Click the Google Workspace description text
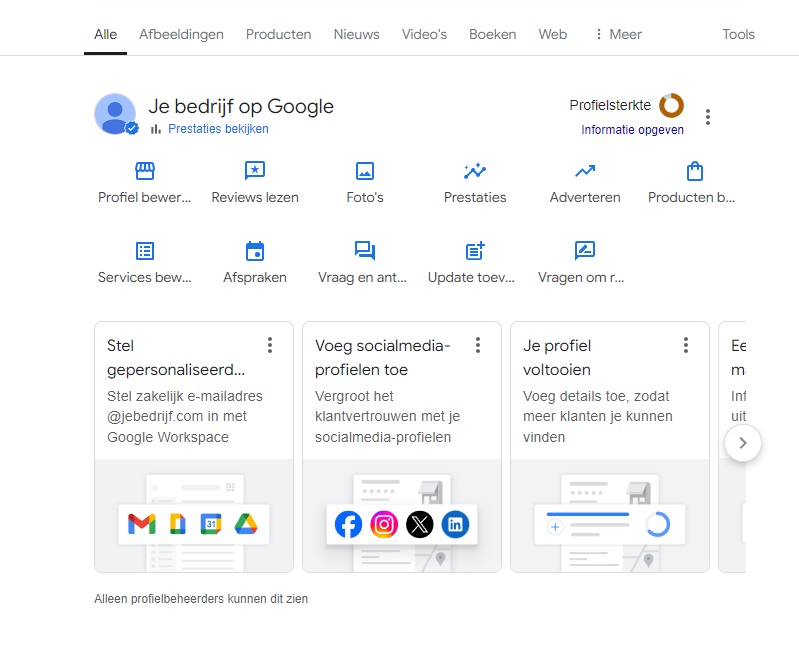This screenshot has width=799, height=646. [x=184, y=417]
